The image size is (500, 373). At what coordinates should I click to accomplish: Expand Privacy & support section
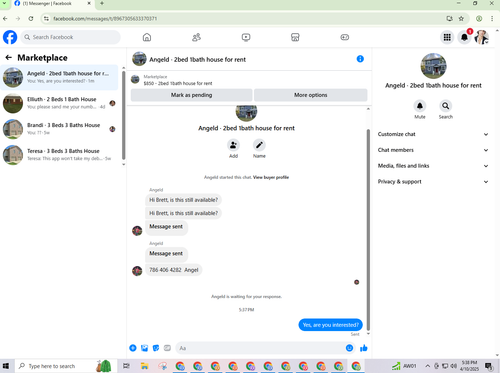click(x=433, y=182)
